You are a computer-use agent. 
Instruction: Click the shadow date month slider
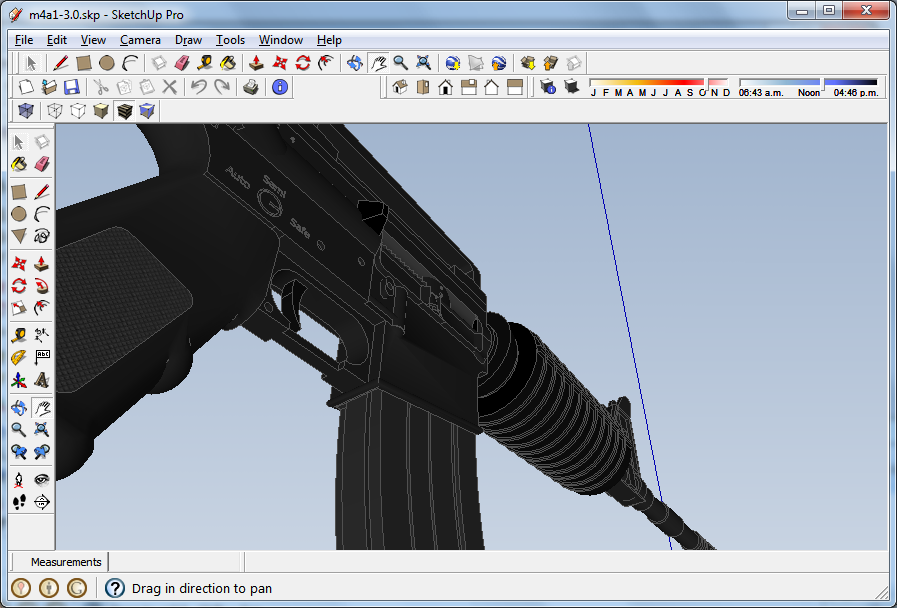(x=659, y=82)
